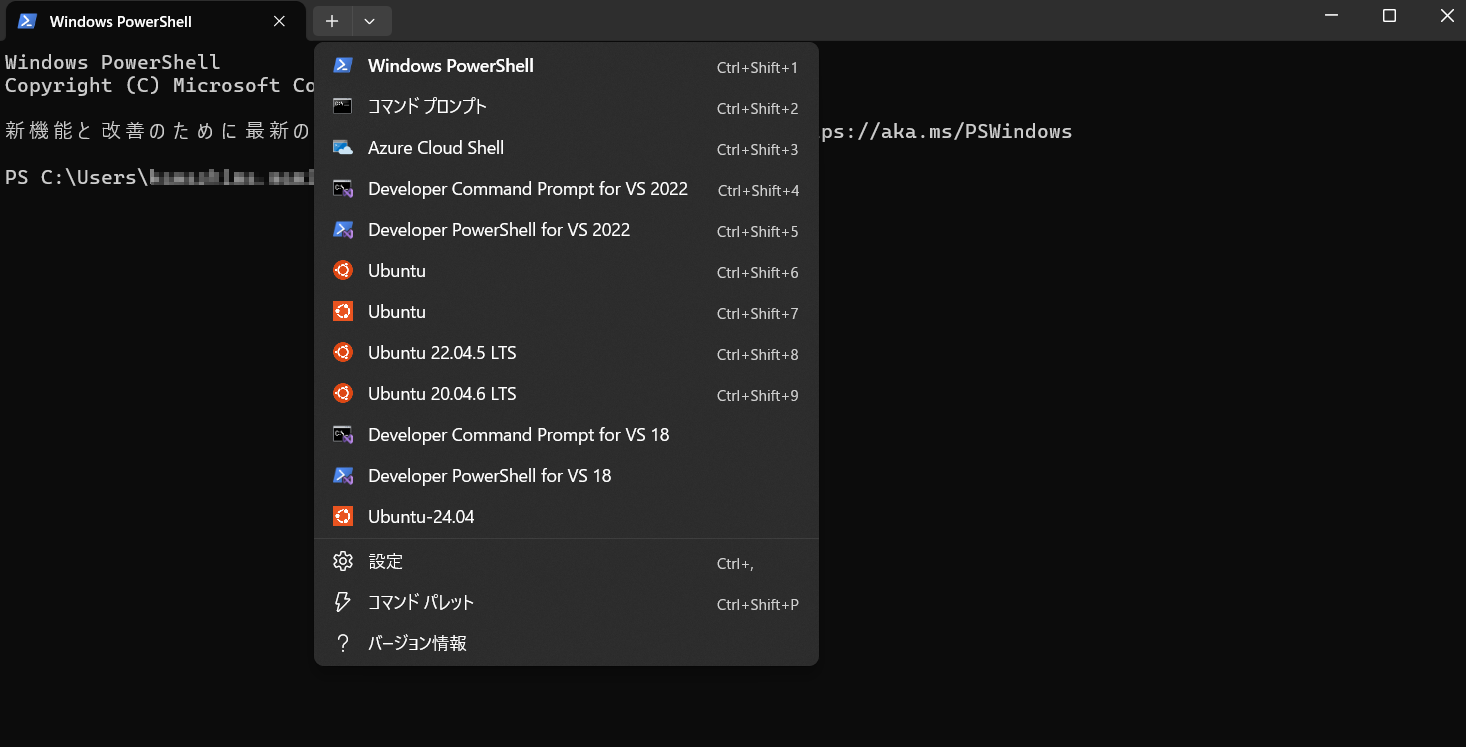Close the Windows PowerShell tab
Image resolution: width=1466 pixels, height=747 pixels.
point(279,21)
